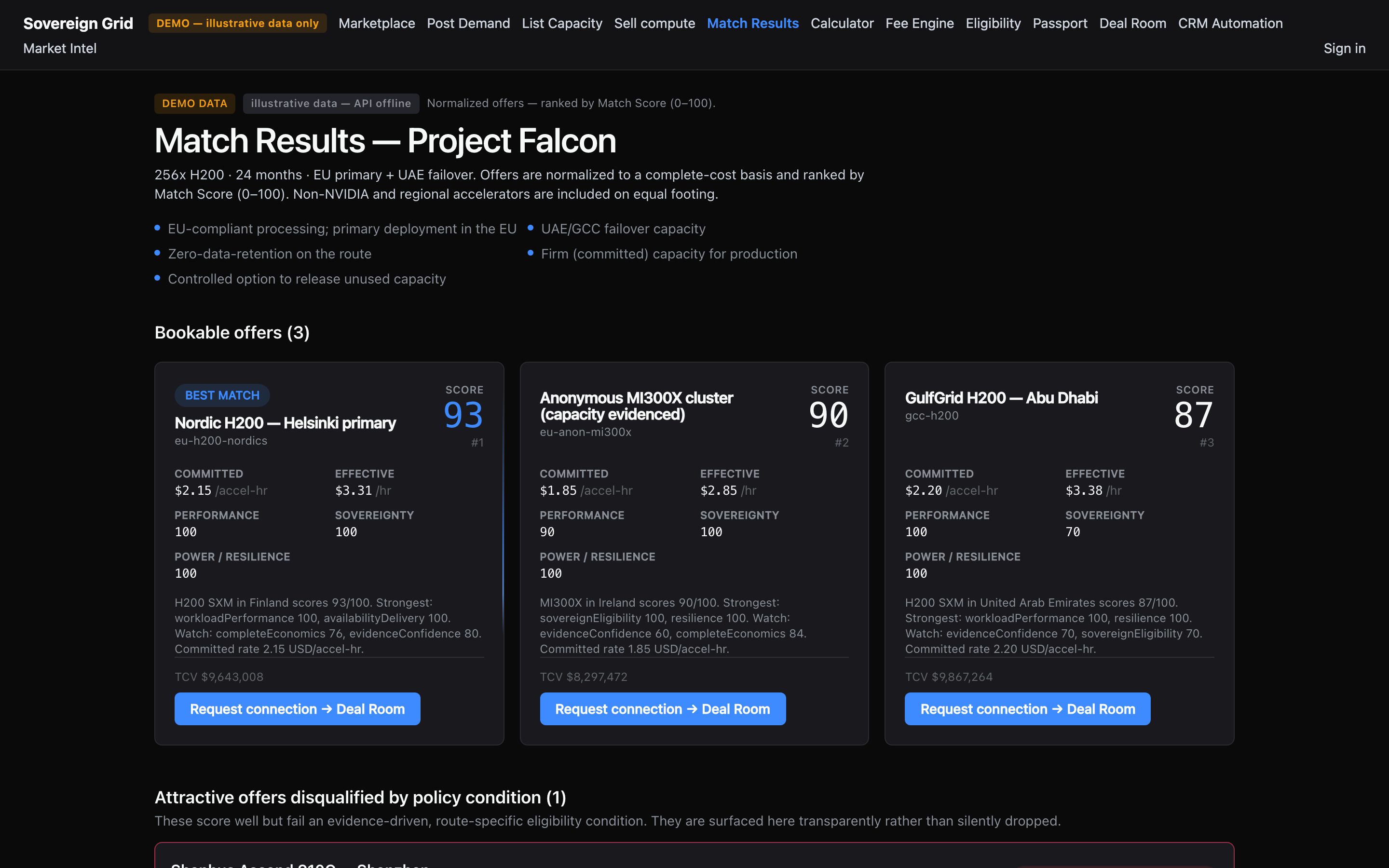This screenshot has width=1389, height=868.
Task: Click the Attractive offers disqualified by policy heading
Action: click(x=360, y=798)
